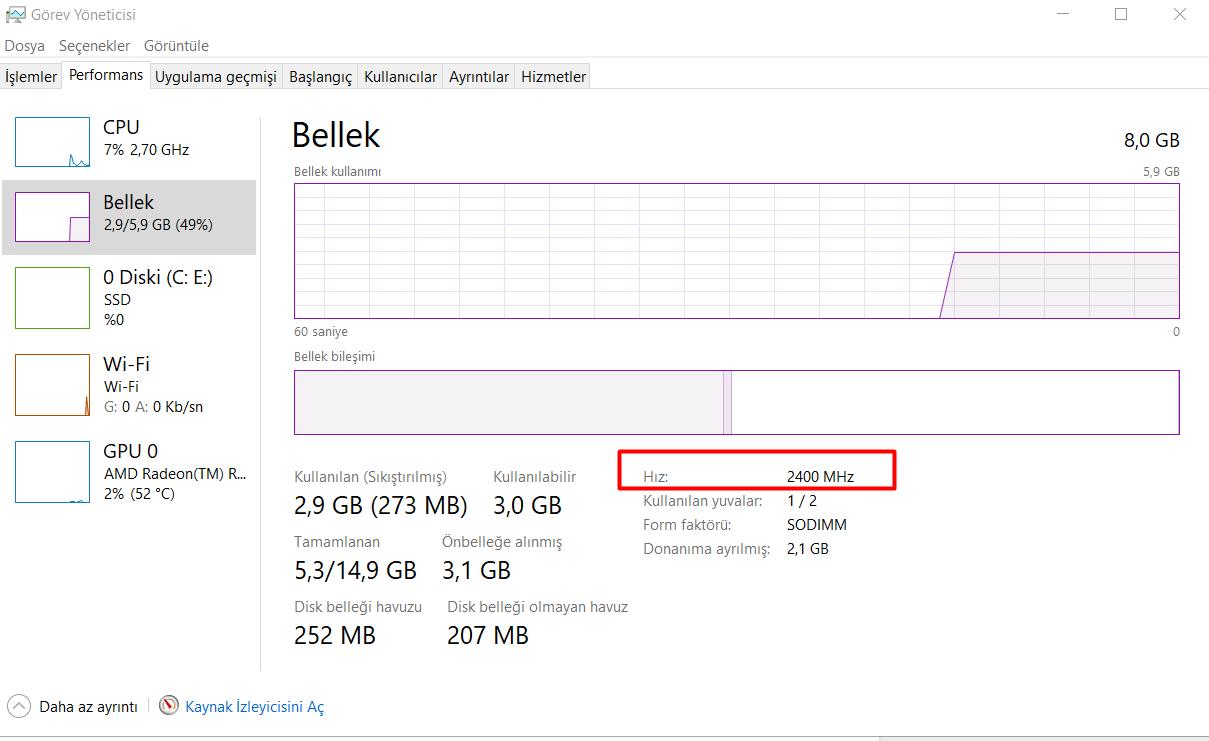Image resolution: width=1209 pixels, height=741 pixels.
Task: Click the Bellek bileşimi composition bar
Action: 736,402
